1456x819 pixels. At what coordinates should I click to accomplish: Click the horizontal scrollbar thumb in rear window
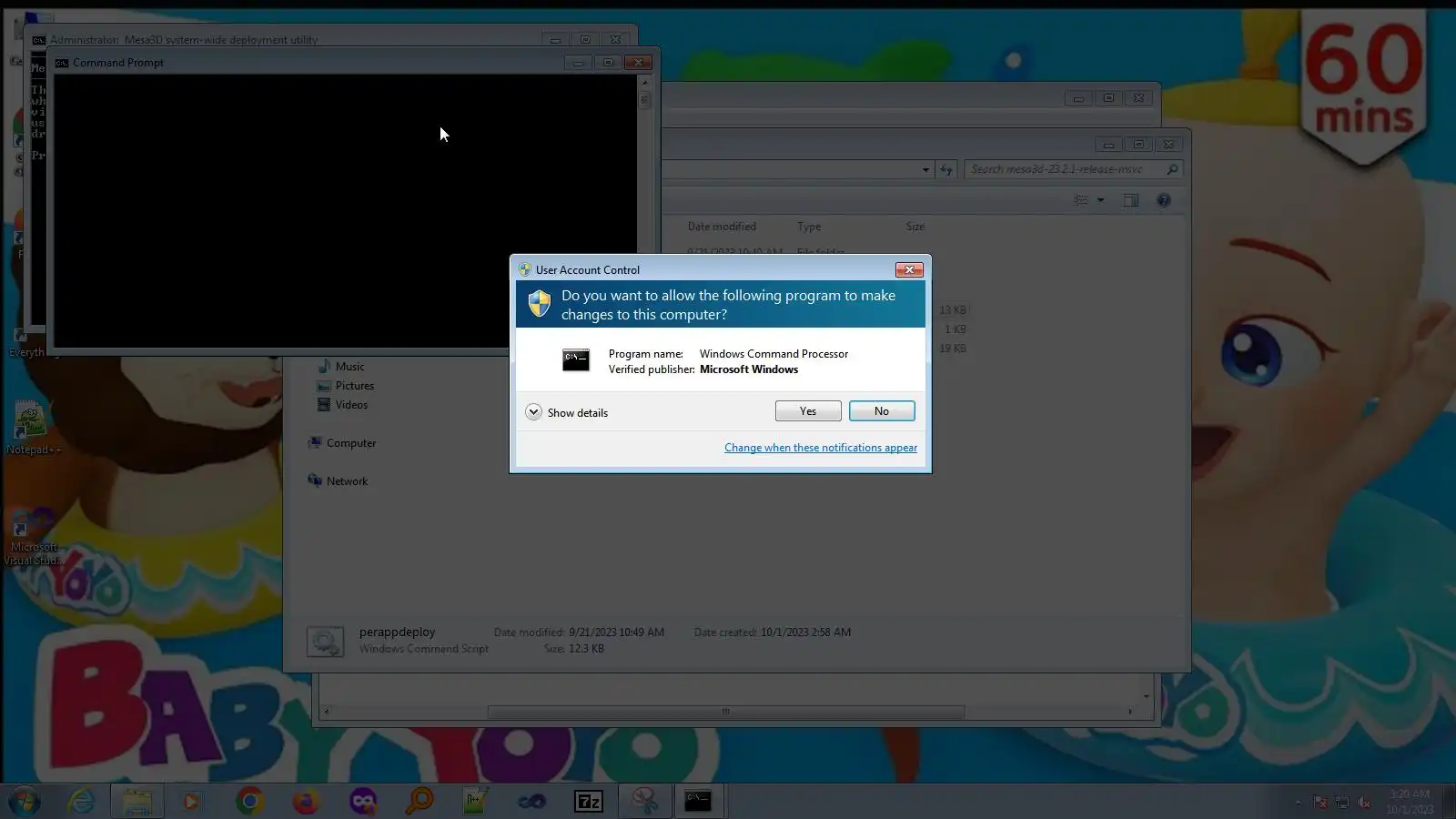pos(726,712)
